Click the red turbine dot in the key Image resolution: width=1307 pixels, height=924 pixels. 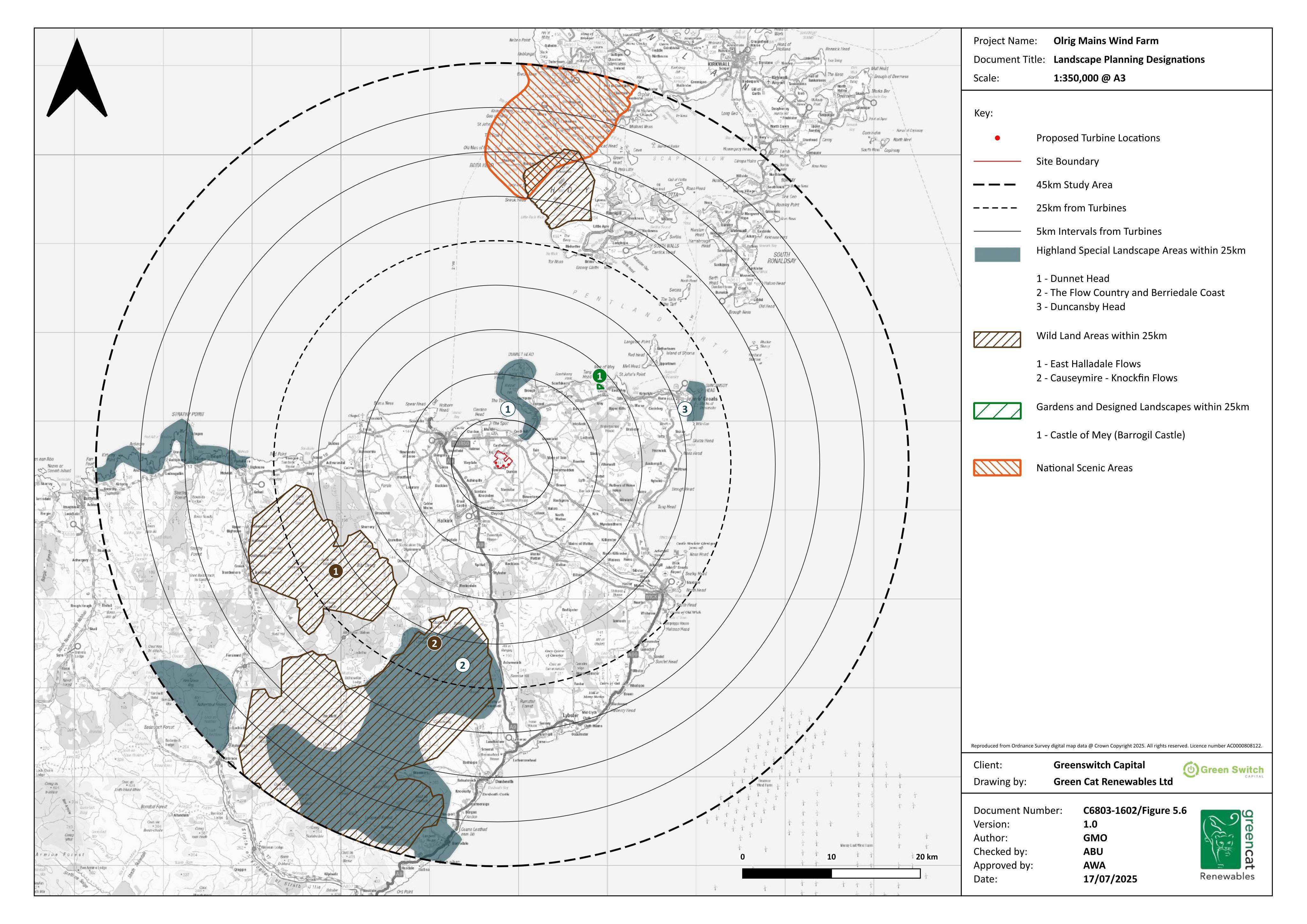(x=997, y=138)
